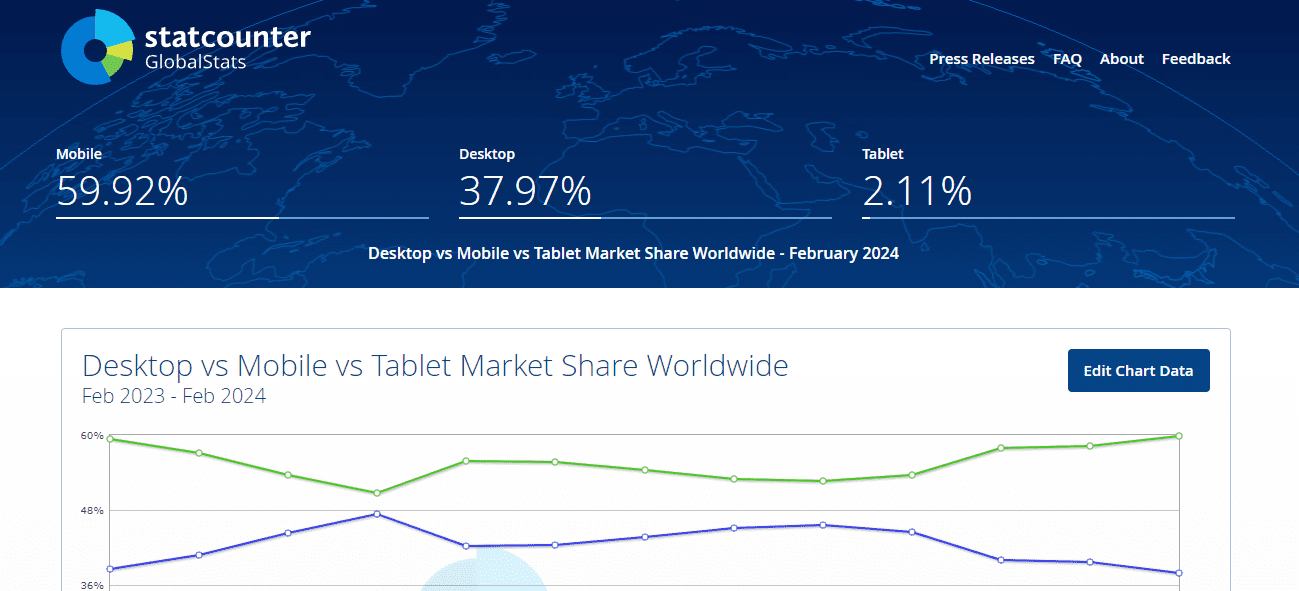Click the chart title Desktop vs Mobile vs Tablet
1299x591 pixels.
pyautogui.click(x=435, y=366)
